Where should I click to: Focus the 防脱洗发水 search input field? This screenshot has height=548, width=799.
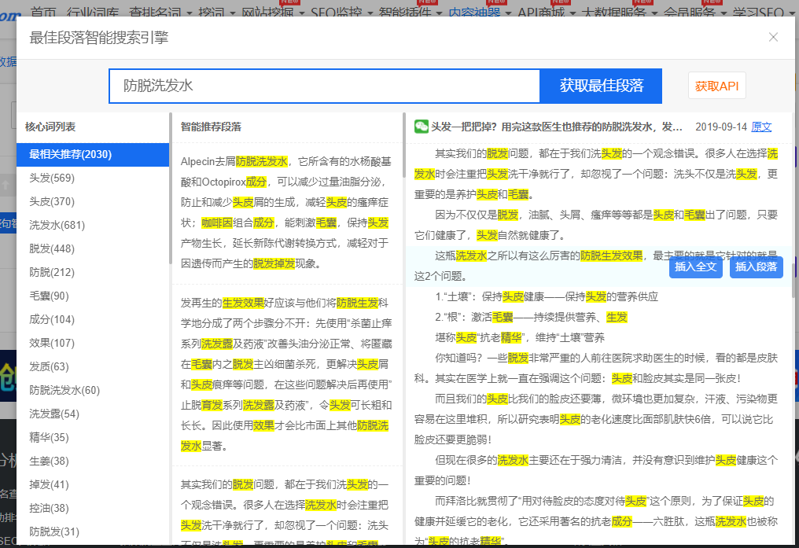324,86
